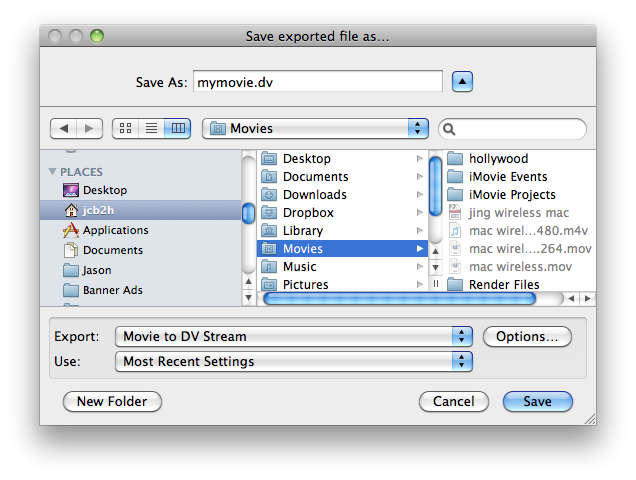Click the horizontal scroll right arrow
636x480 pixels.
coord(587,299)
